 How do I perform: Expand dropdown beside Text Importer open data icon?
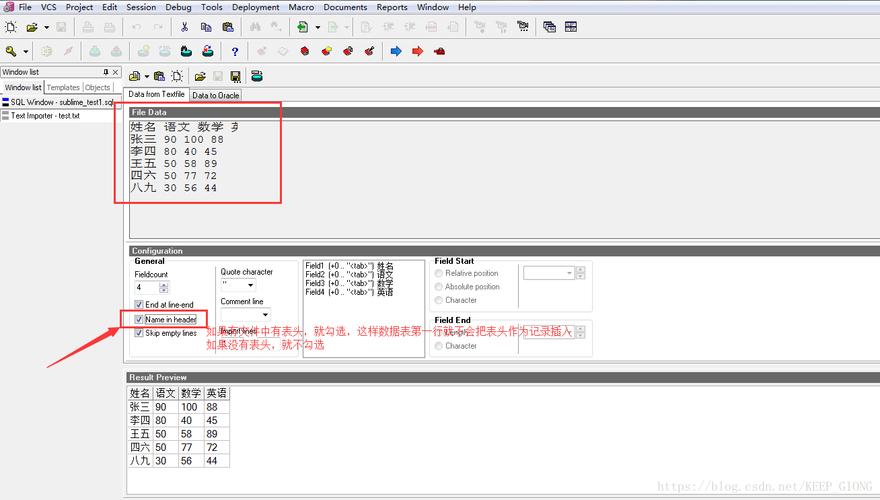tap(147, 76)
